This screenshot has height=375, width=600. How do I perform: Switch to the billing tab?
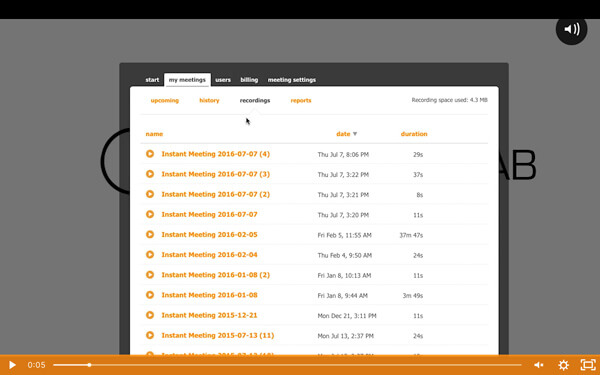click(249, 80)
